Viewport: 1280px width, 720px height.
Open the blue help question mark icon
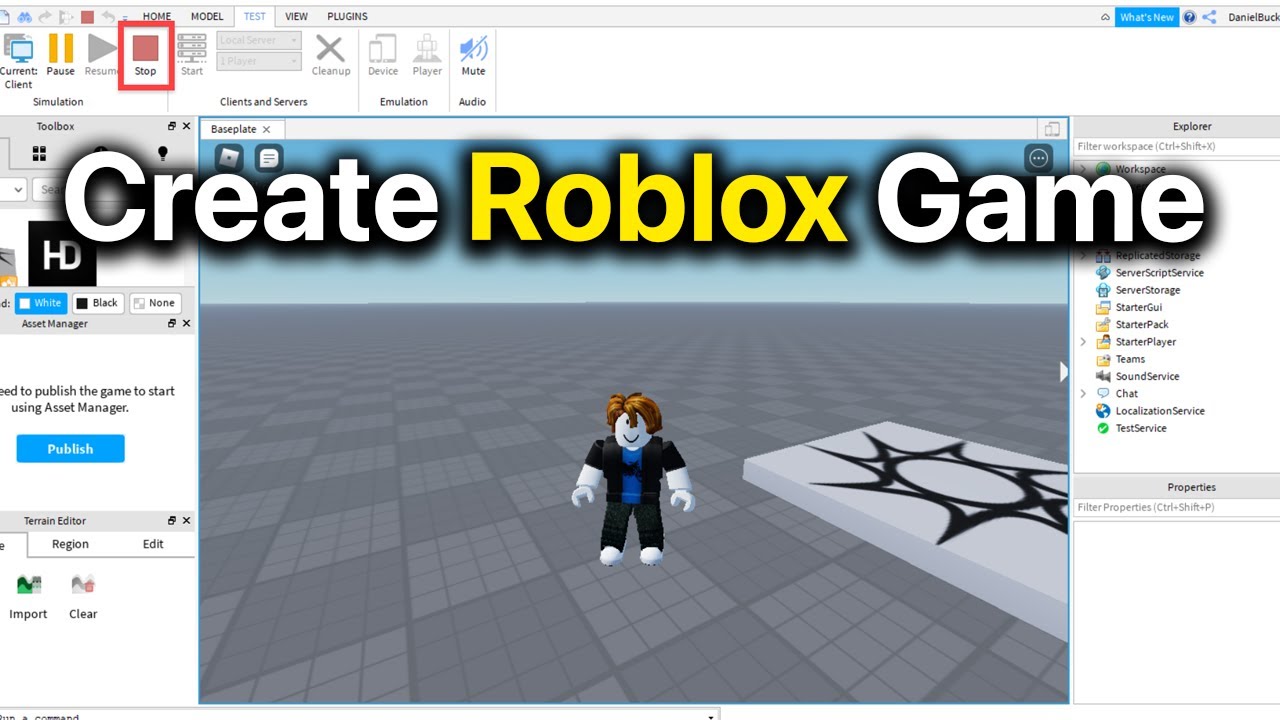coord(1189,17)
